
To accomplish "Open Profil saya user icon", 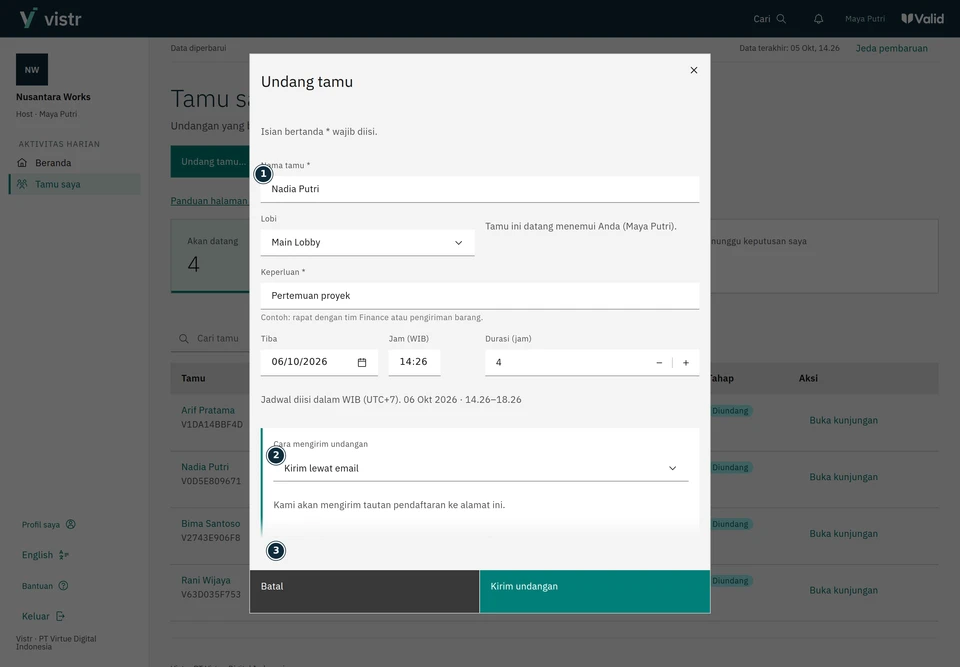I will pos(71,524).
